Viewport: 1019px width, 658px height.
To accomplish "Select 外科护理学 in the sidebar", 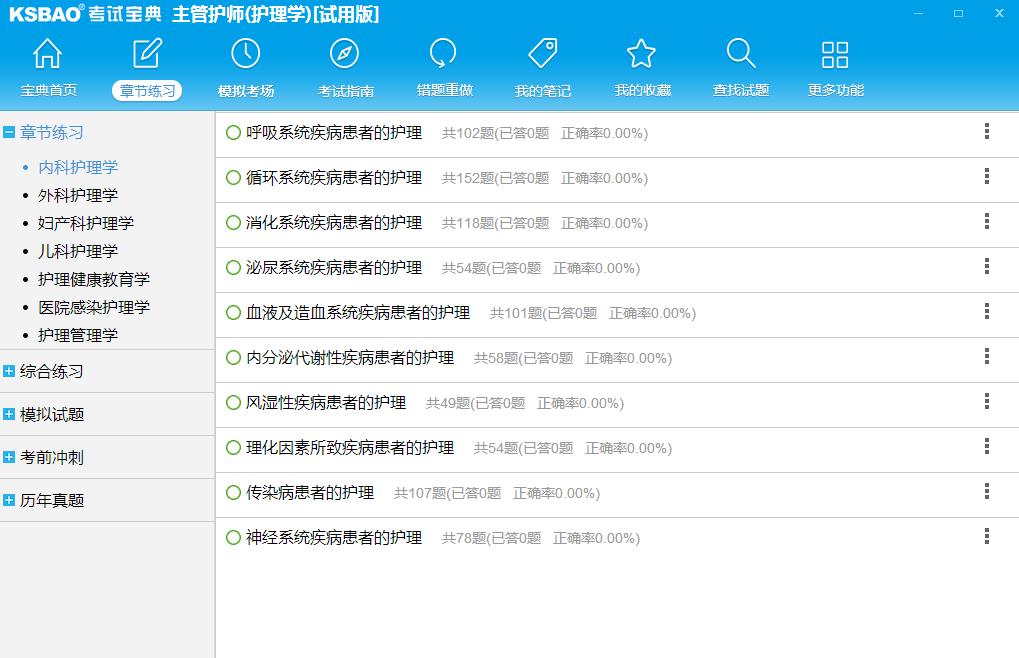I will click(78, 195).
